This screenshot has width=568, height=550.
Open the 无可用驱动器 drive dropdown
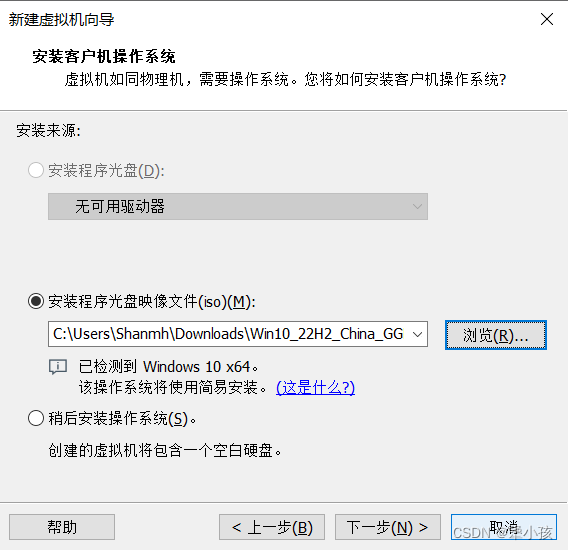click(238, 207)
